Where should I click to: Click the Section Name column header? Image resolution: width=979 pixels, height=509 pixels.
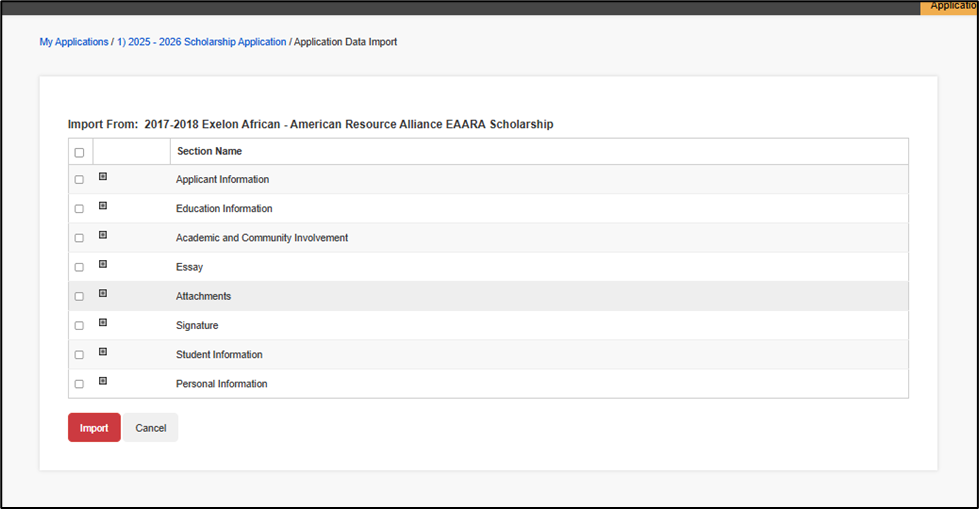tap(209, 151)
